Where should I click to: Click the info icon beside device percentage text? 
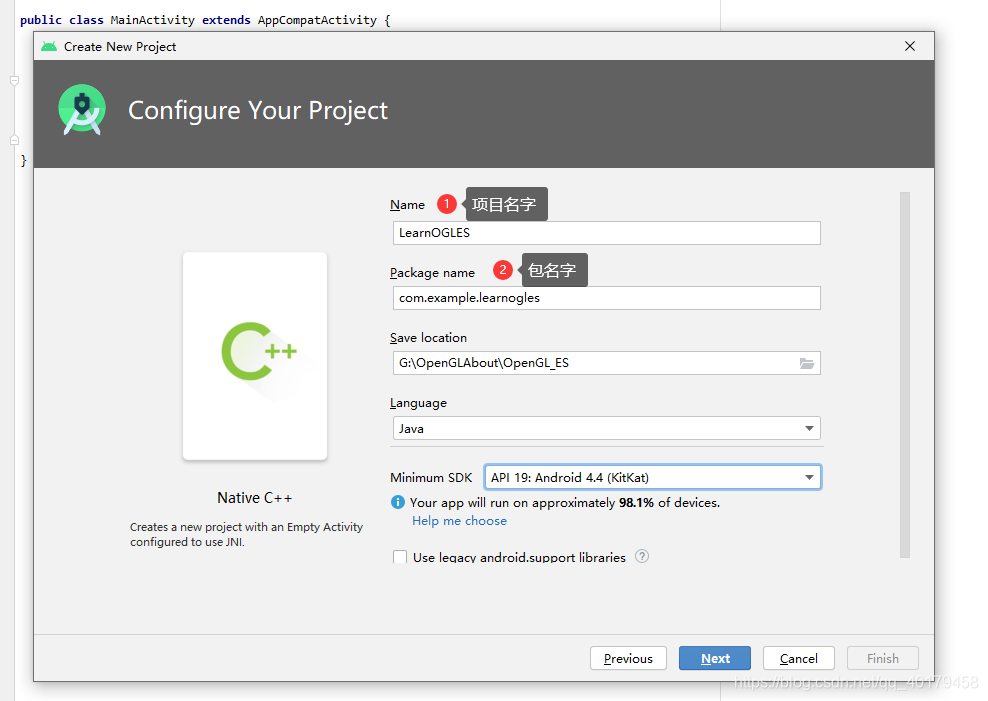point(398,502)
